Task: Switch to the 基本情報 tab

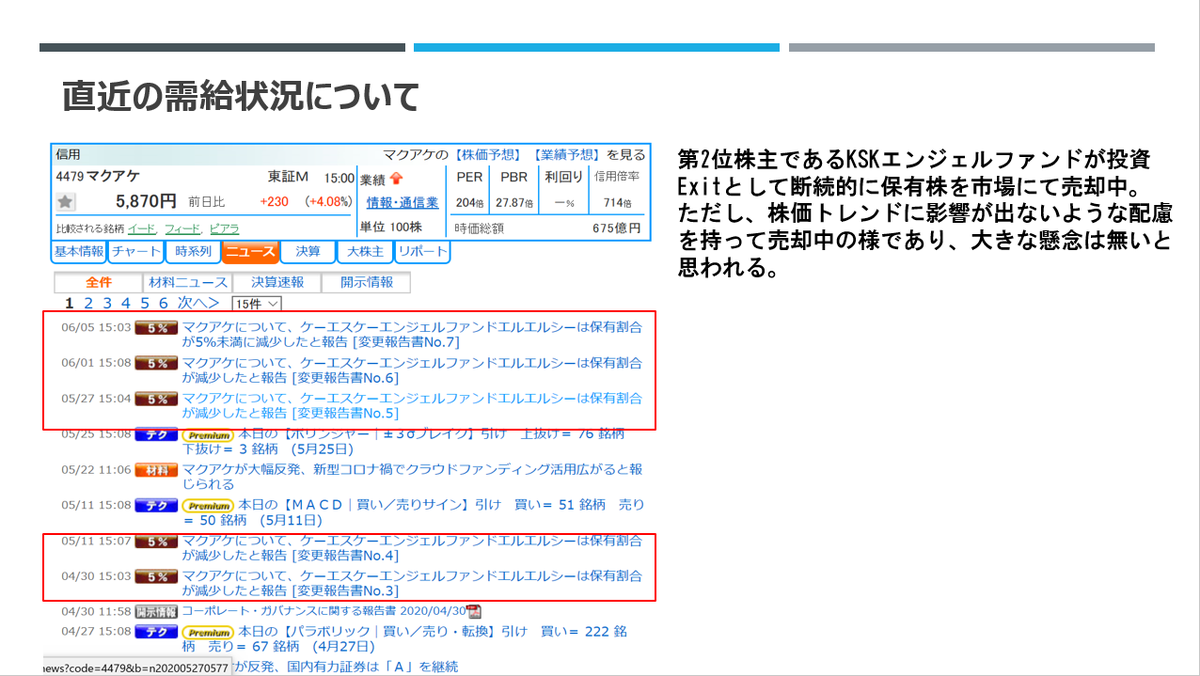Action: [78, 252]
